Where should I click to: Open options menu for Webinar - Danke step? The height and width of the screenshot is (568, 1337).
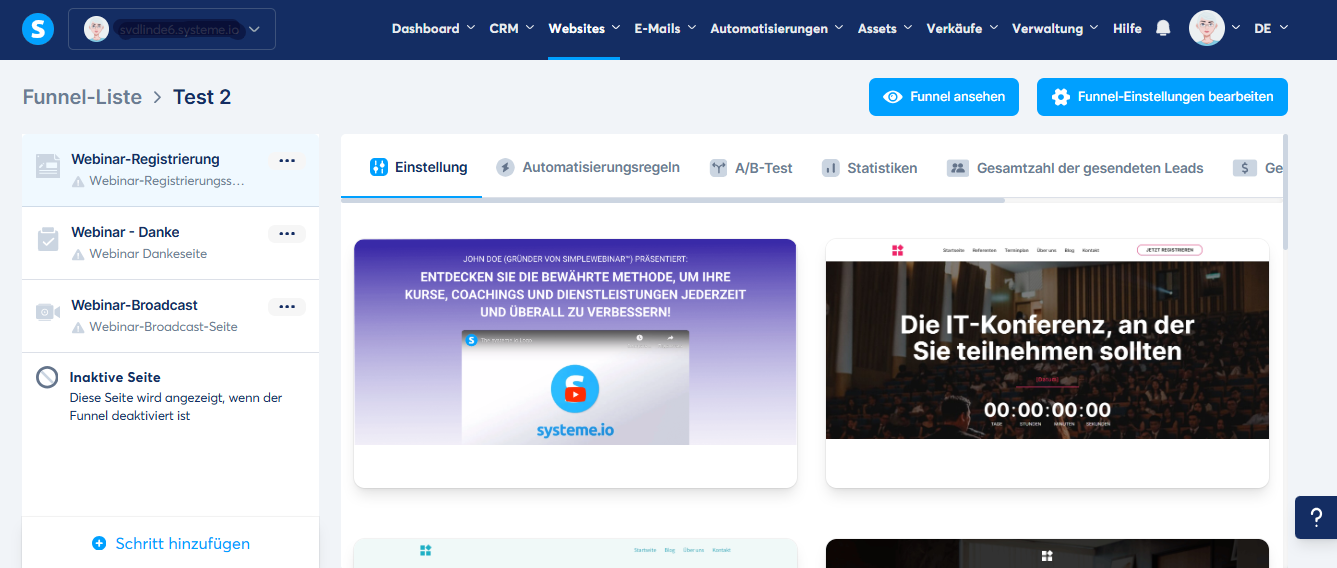coord(287,234)
